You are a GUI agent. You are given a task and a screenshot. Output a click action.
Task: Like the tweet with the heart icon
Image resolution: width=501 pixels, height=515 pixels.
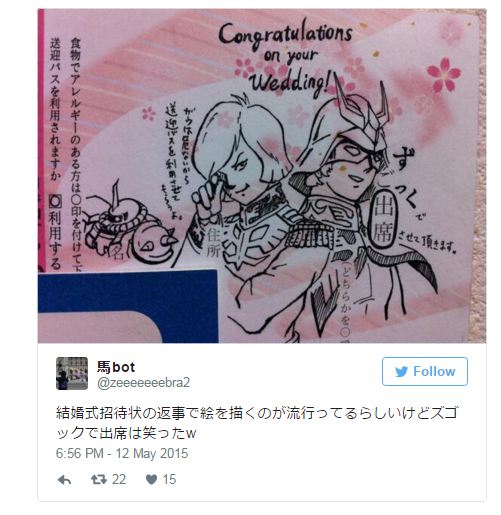coord(151,479)
